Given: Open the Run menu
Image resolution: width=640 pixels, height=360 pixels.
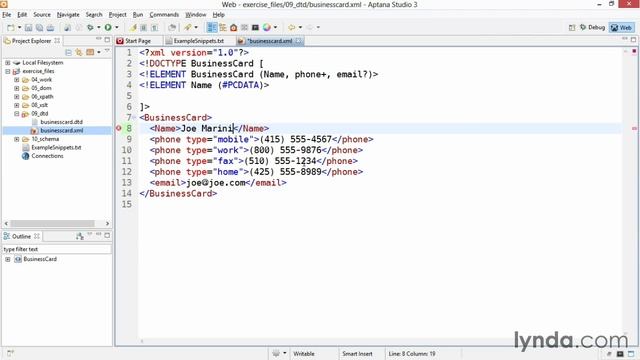Looking at the screenshot, I should pos(138,15).
